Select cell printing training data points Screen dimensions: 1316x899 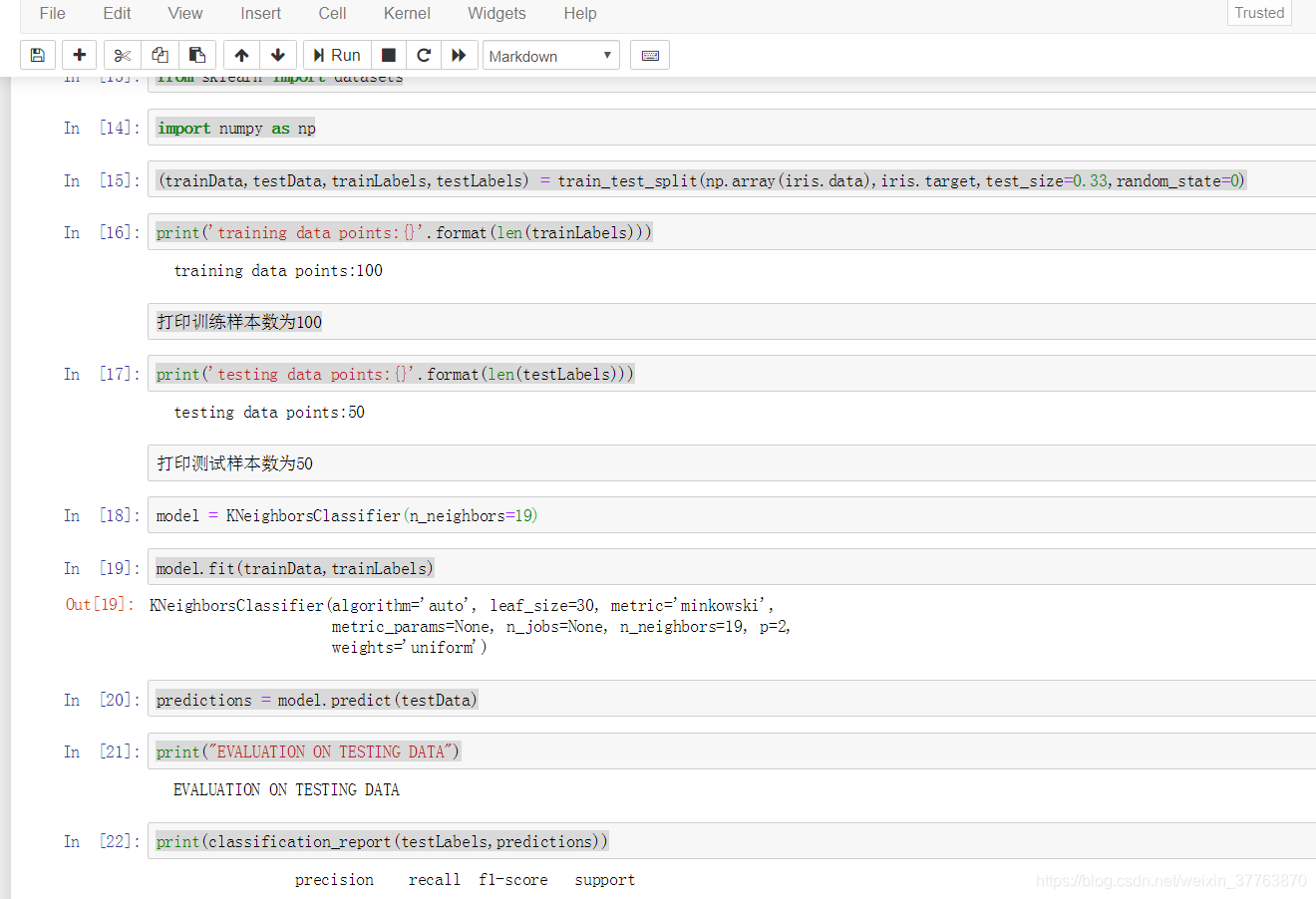point(732,232)
